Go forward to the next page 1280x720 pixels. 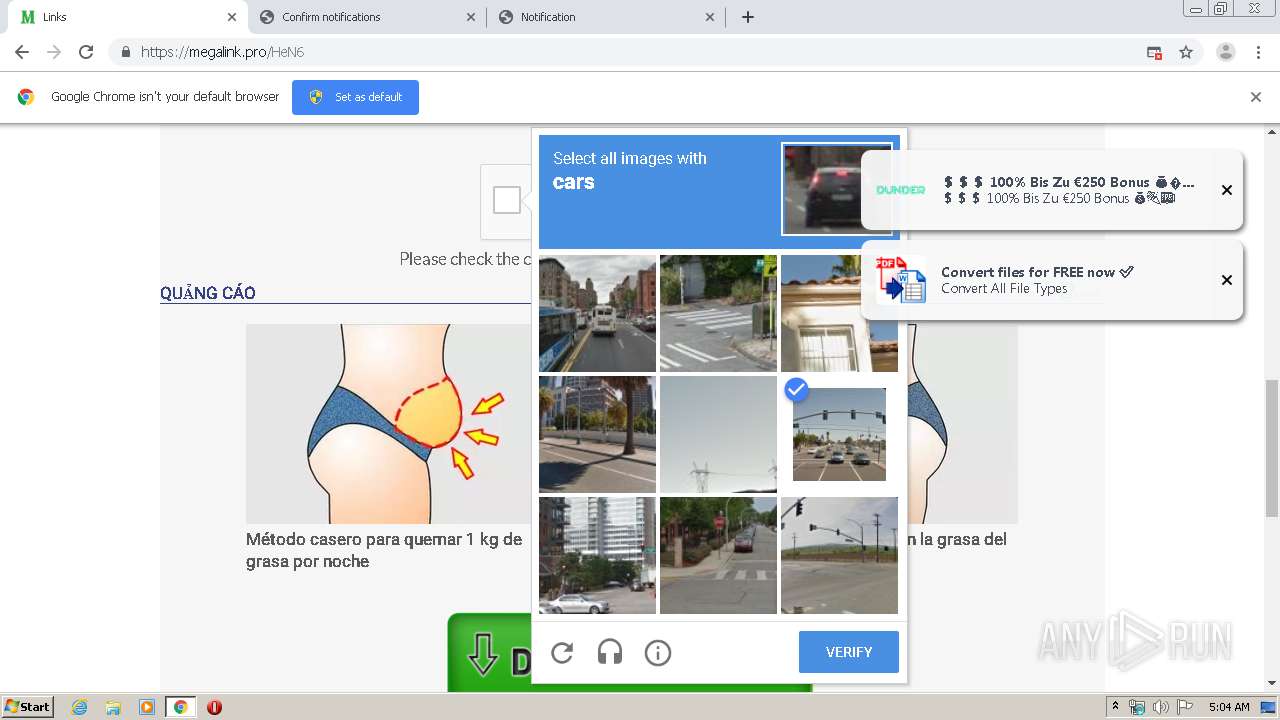pyautogui.click(x=54, y=52)
